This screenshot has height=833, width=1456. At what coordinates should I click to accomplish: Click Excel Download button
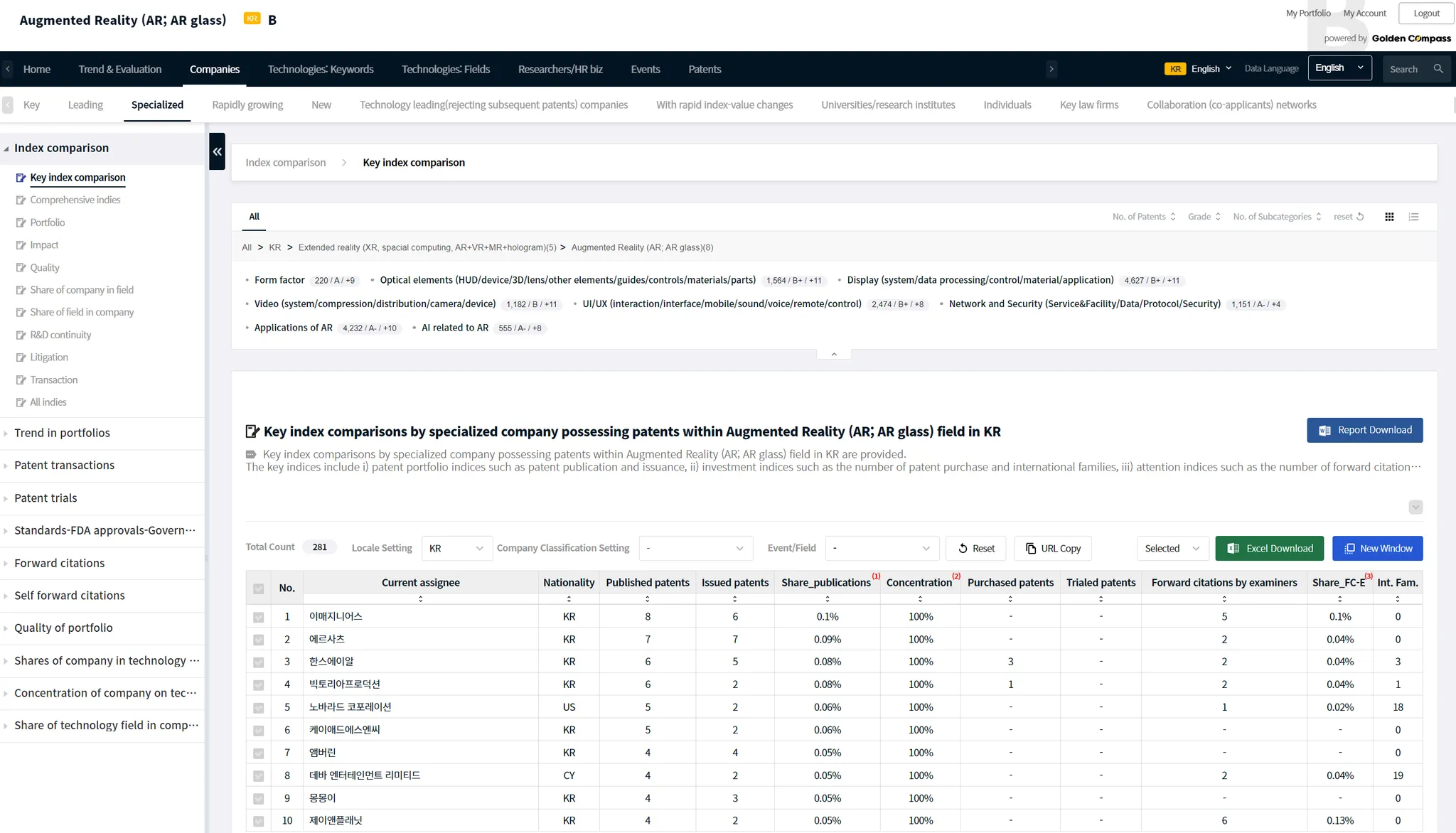[x=1269, y=548]
